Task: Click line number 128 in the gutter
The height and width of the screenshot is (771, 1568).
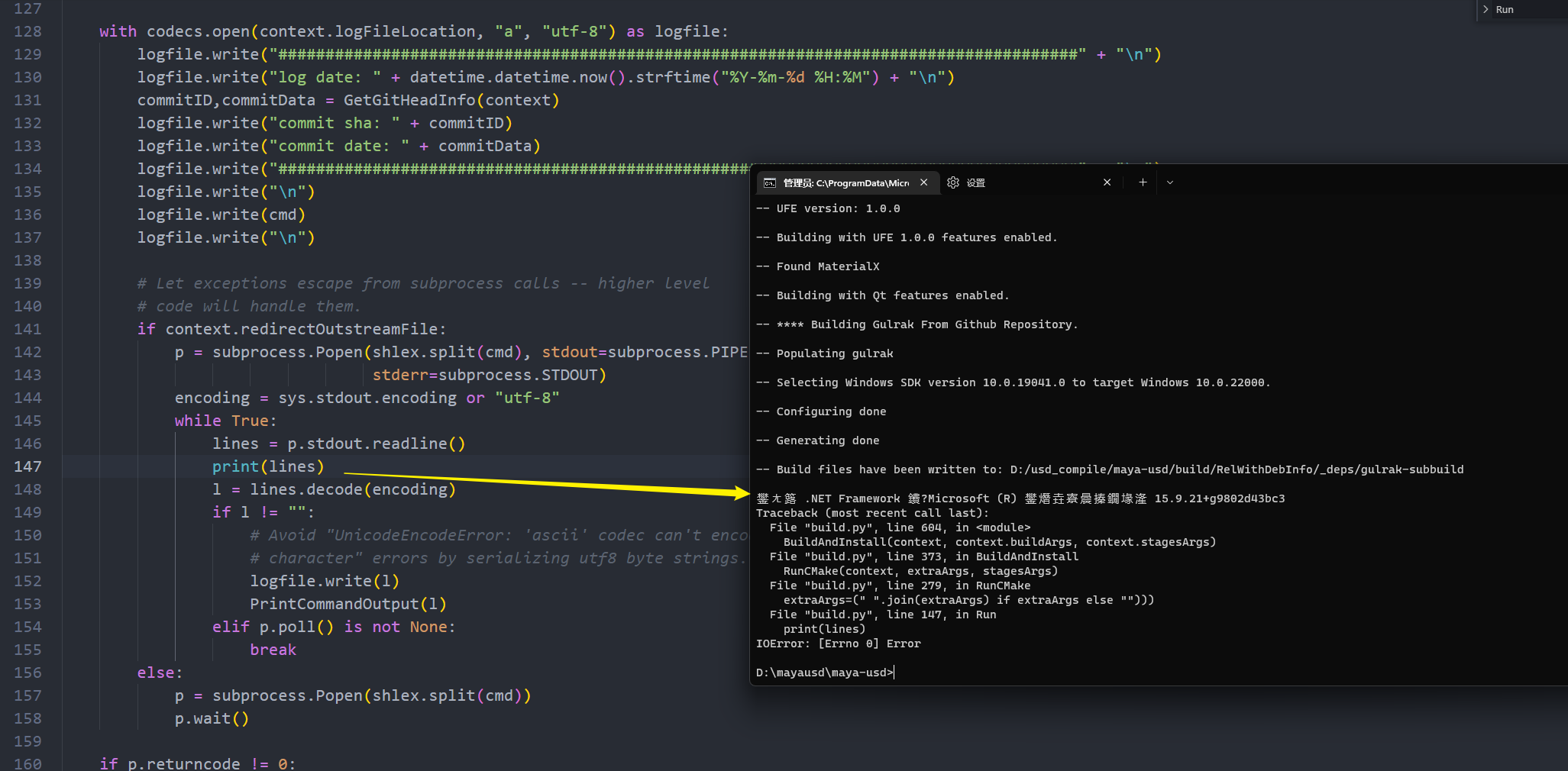Action: coord(27,31)
